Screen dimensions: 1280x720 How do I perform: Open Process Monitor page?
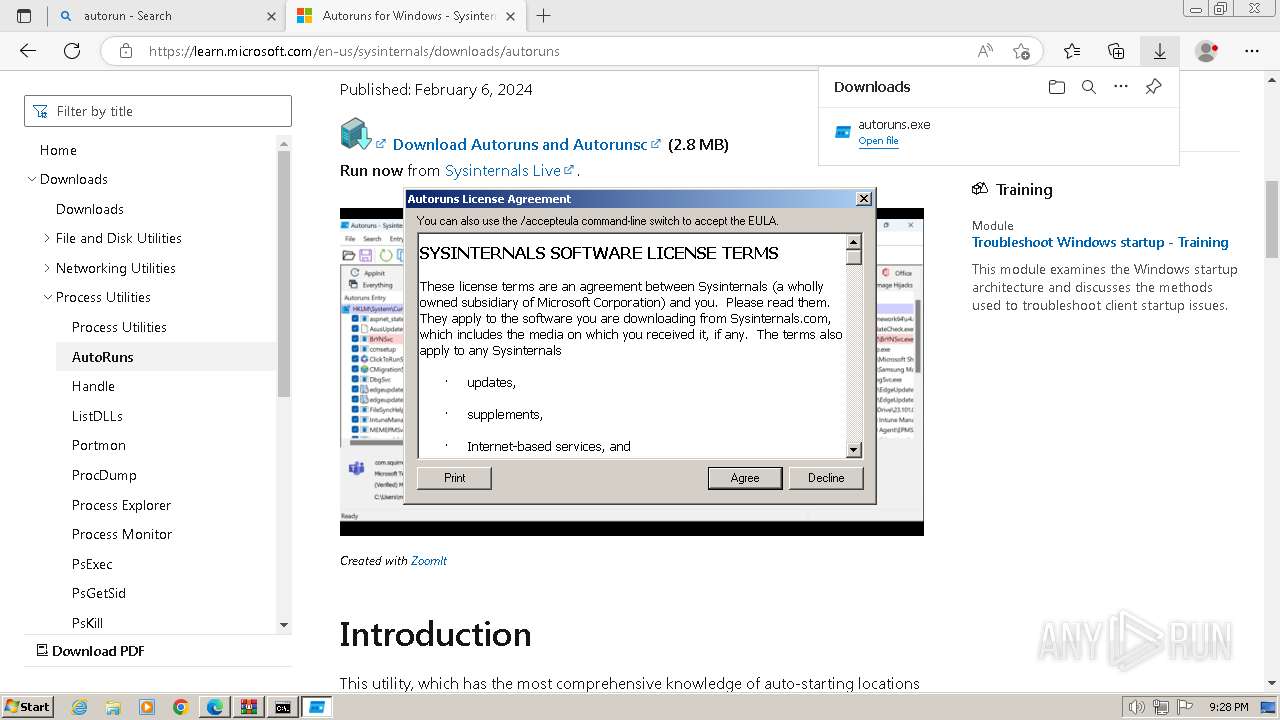[x=122, y=534]
